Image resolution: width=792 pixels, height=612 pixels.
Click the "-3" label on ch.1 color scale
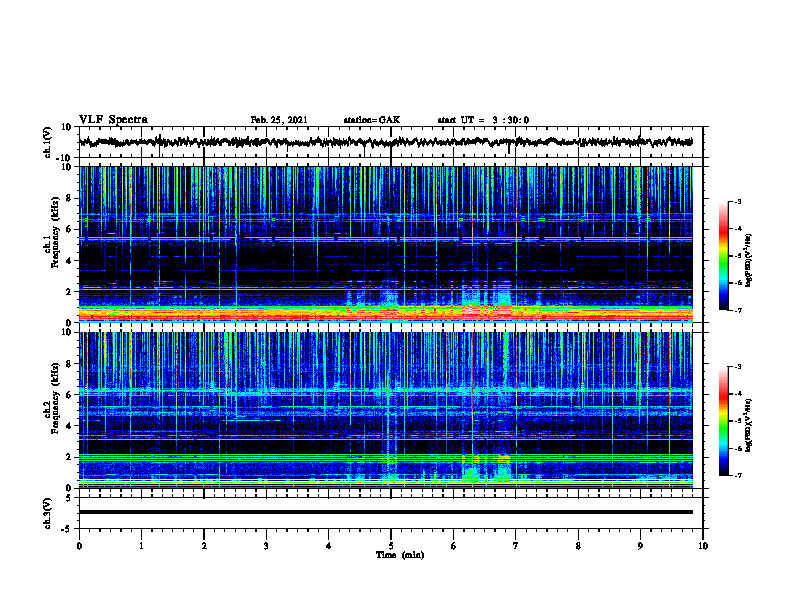click(738, 202)
